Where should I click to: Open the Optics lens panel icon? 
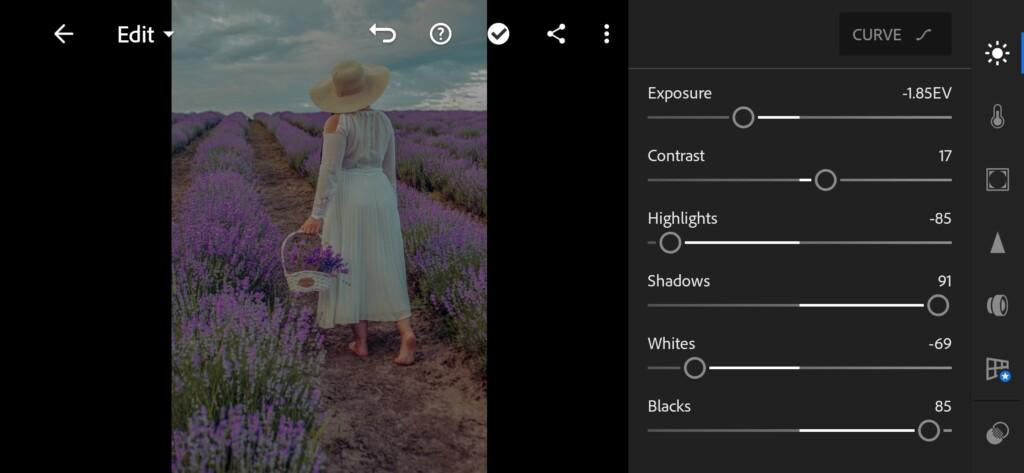tap(997, 305)
